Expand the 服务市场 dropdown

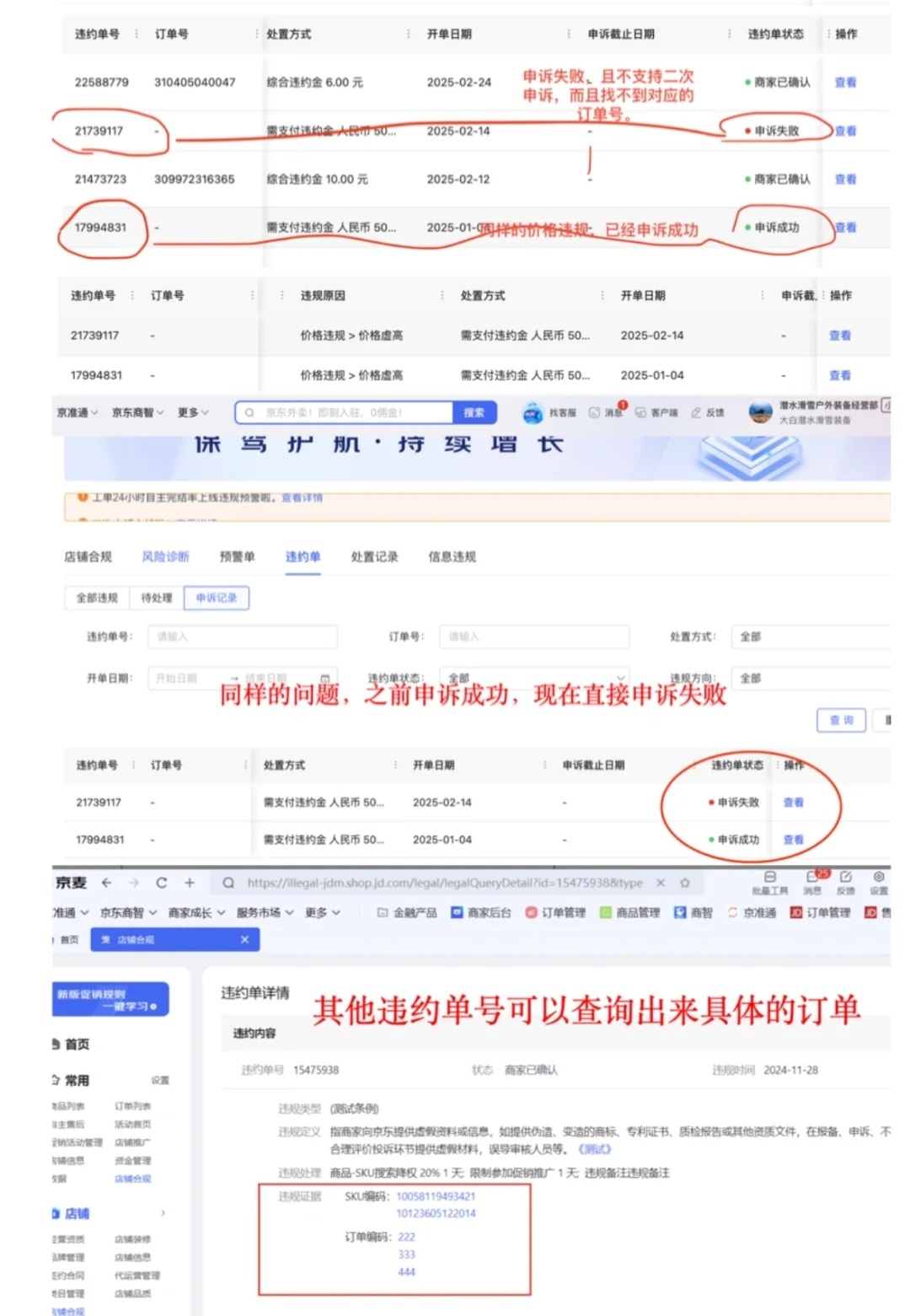(265, 912)
